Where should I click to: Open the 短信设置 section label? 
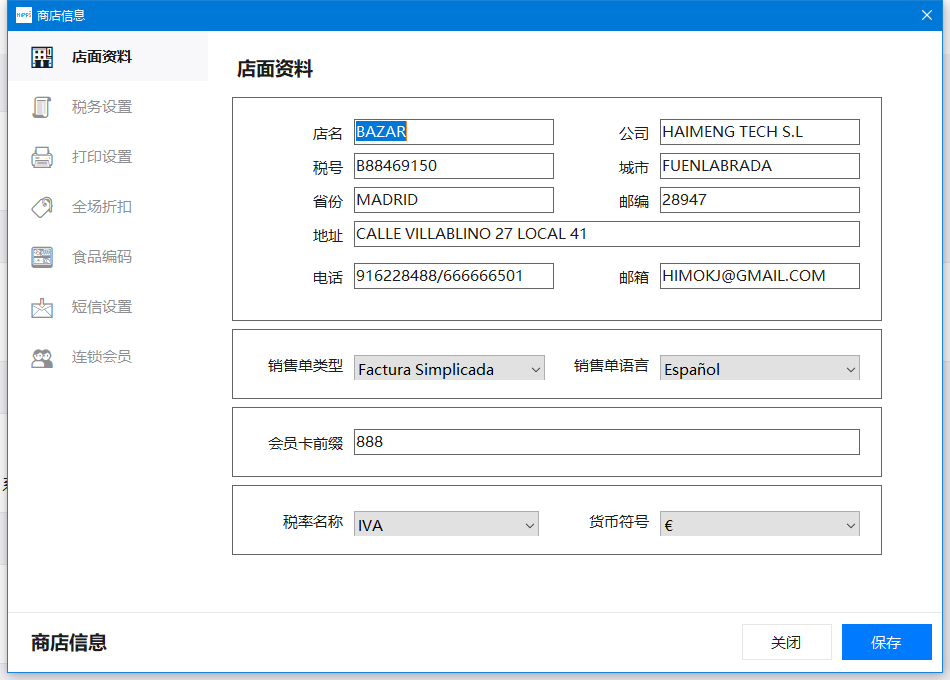pos(102,307)
